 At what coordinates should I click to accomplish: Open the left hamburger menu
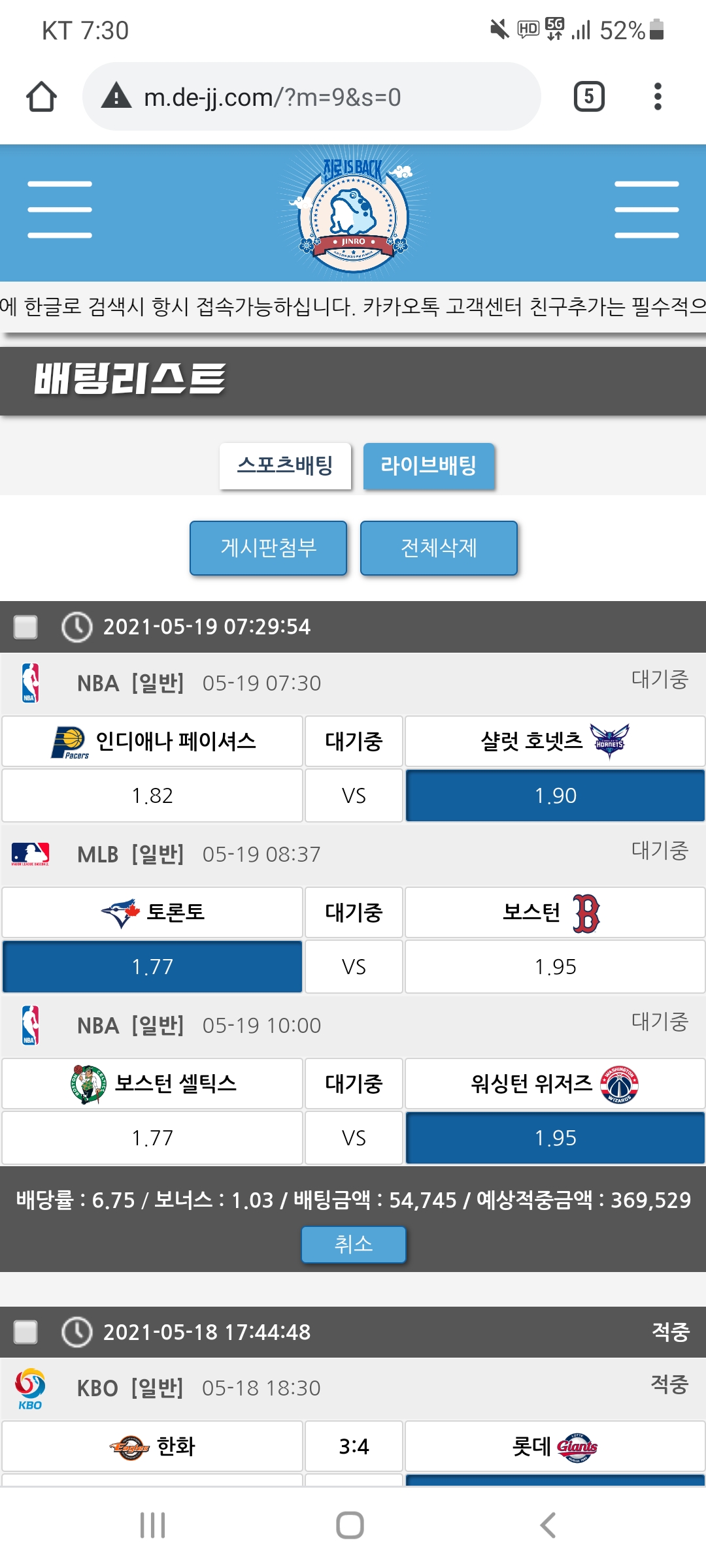coord(59,209)
